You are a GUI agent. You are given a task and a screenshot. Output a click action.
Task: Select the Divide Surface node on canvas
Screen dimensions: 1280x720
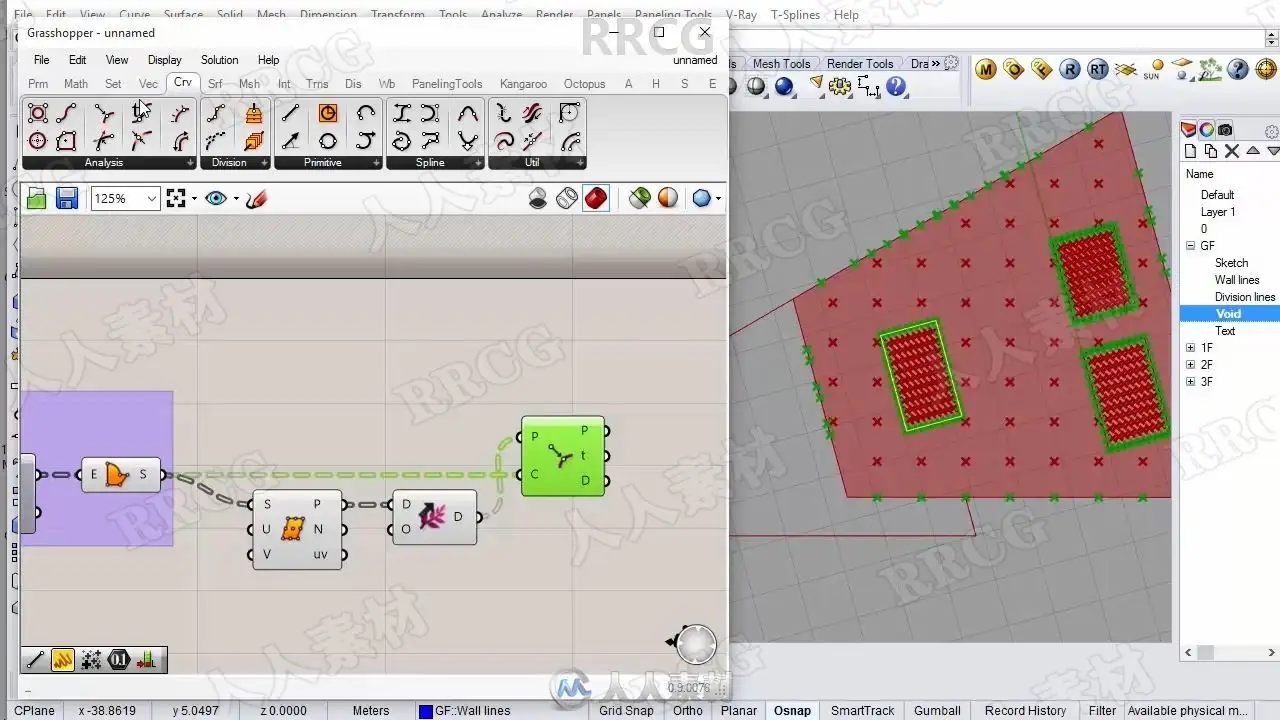(297, 529)
